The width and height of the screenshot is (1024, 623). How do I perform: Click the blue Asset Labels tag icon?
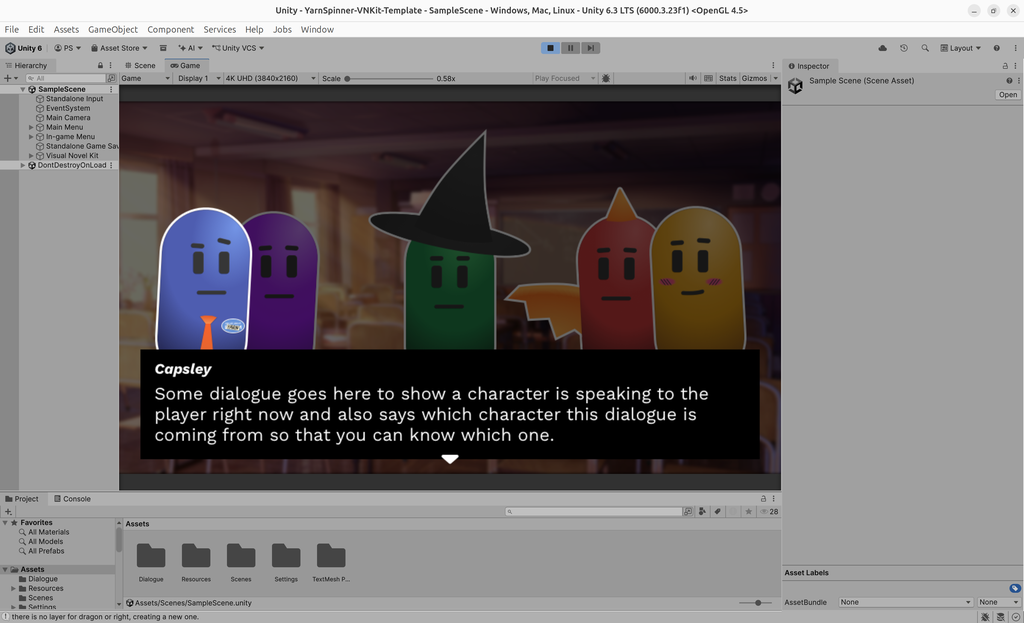pos(1014,588)
